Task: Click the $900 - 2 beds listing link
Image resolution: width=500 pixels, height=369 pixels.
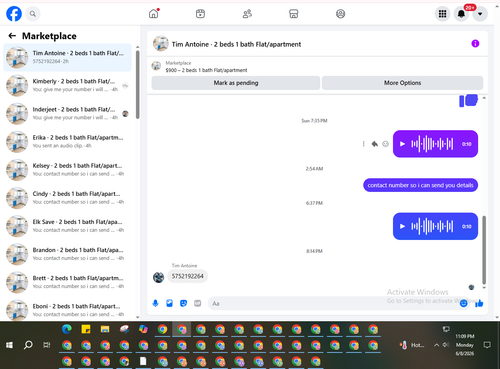Action: (206, 70)
